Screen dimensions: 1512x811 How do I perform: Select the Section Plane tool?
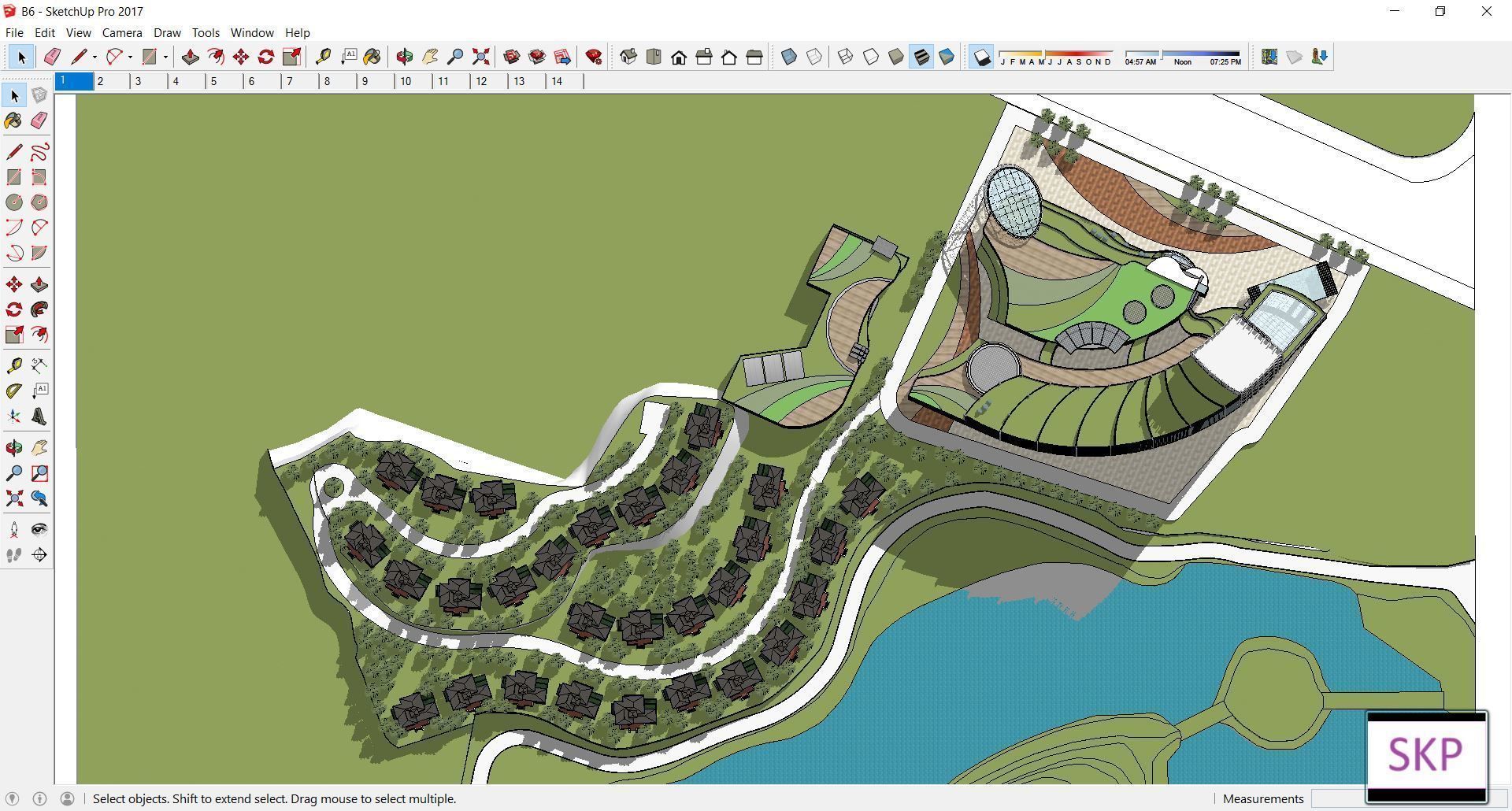pyautogui.click(x=39, y=555)
